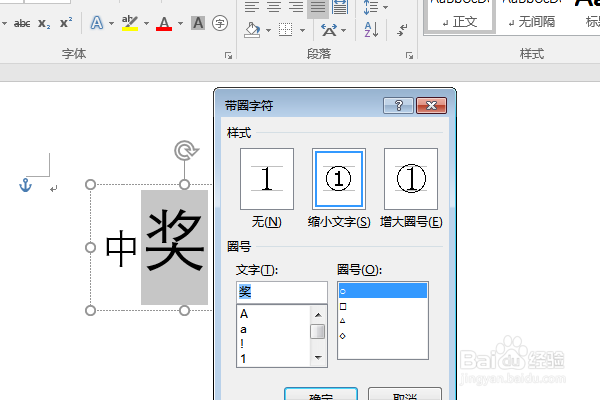The width and height of the screenshot is (600, 400).
Task: Click the anchor icon in document
Action: (x=25, y=185)
